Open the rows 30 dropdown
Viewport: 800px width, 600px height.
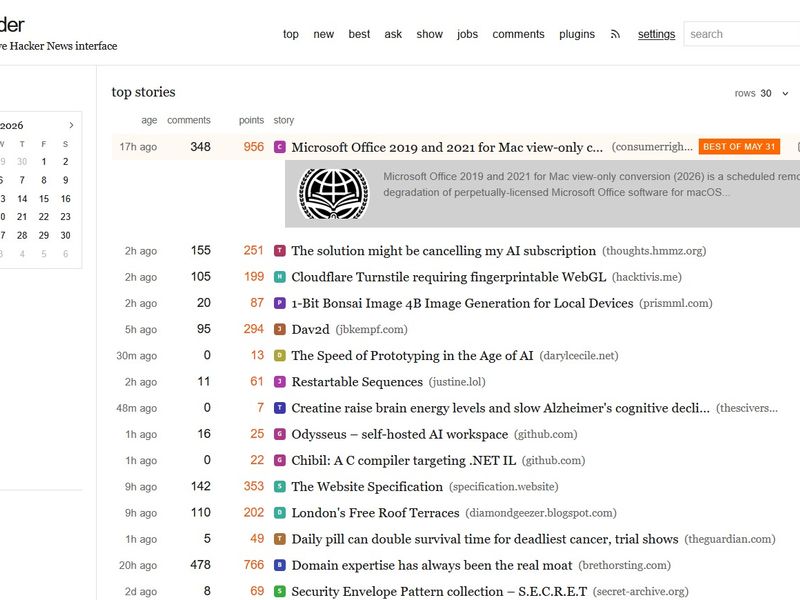point(762,93)
